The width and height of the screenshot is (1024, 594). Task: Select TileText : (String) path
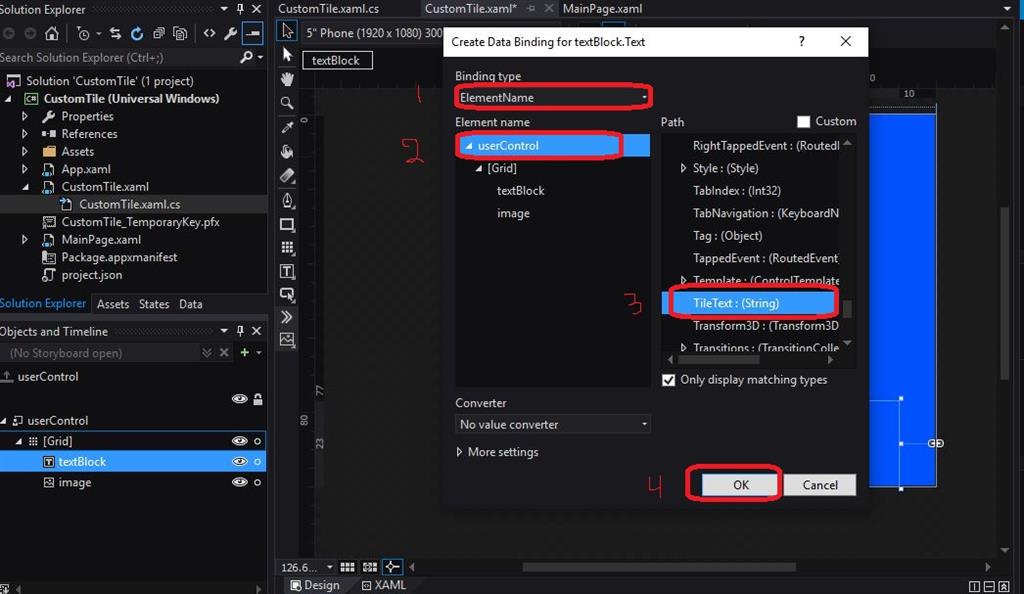tap(750, 303)
